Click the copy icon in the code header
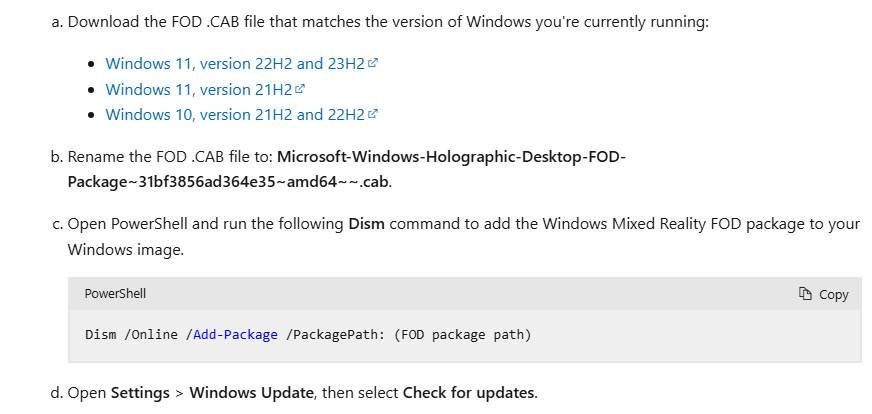The width and height of the screenshot is (872, 414). [x=805, y=294]
